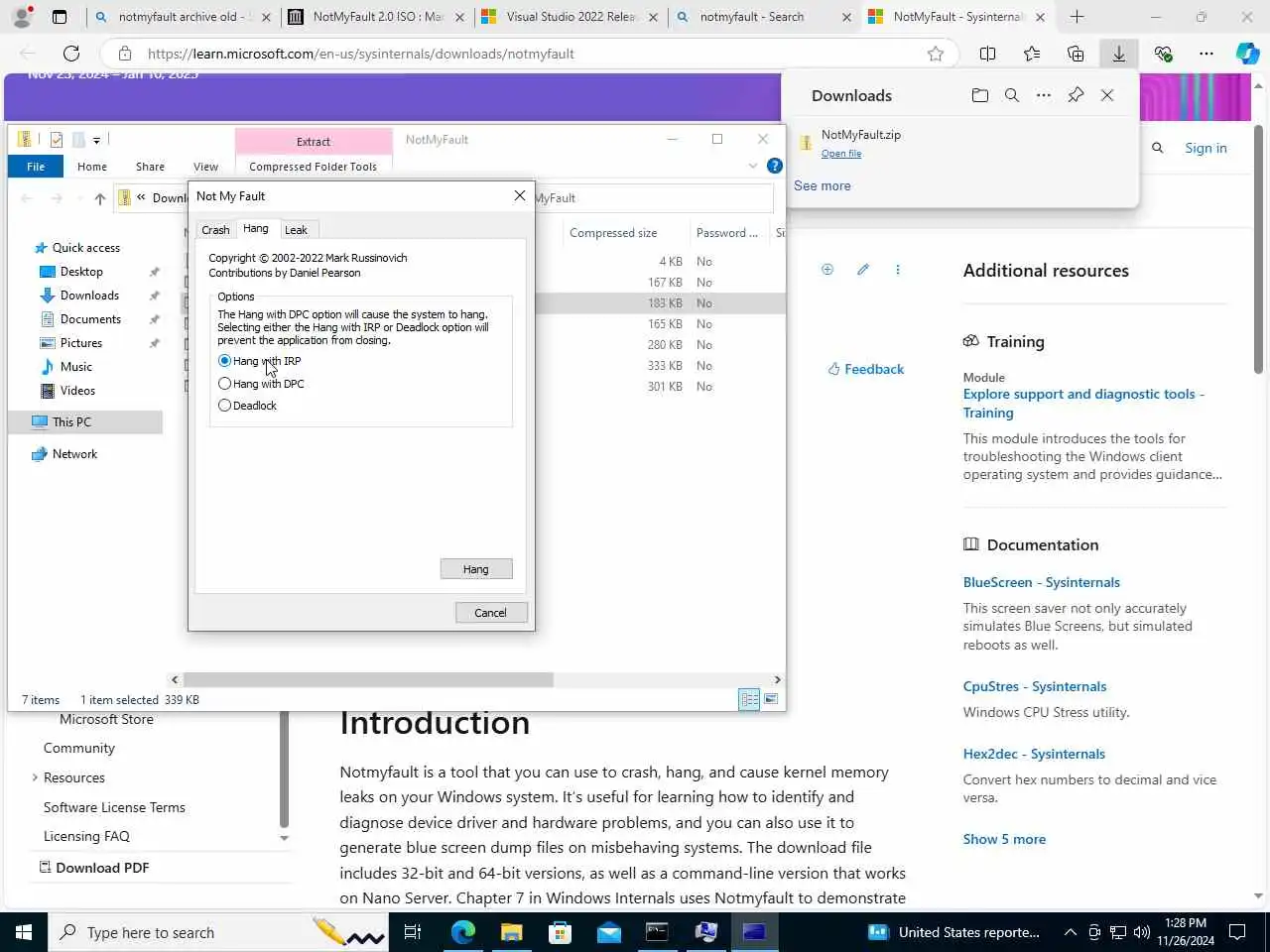Screen dimensions: 1270x952
Task: Open Music in the navigation pane
Action: pyautogui.click(x=76, y=367)
